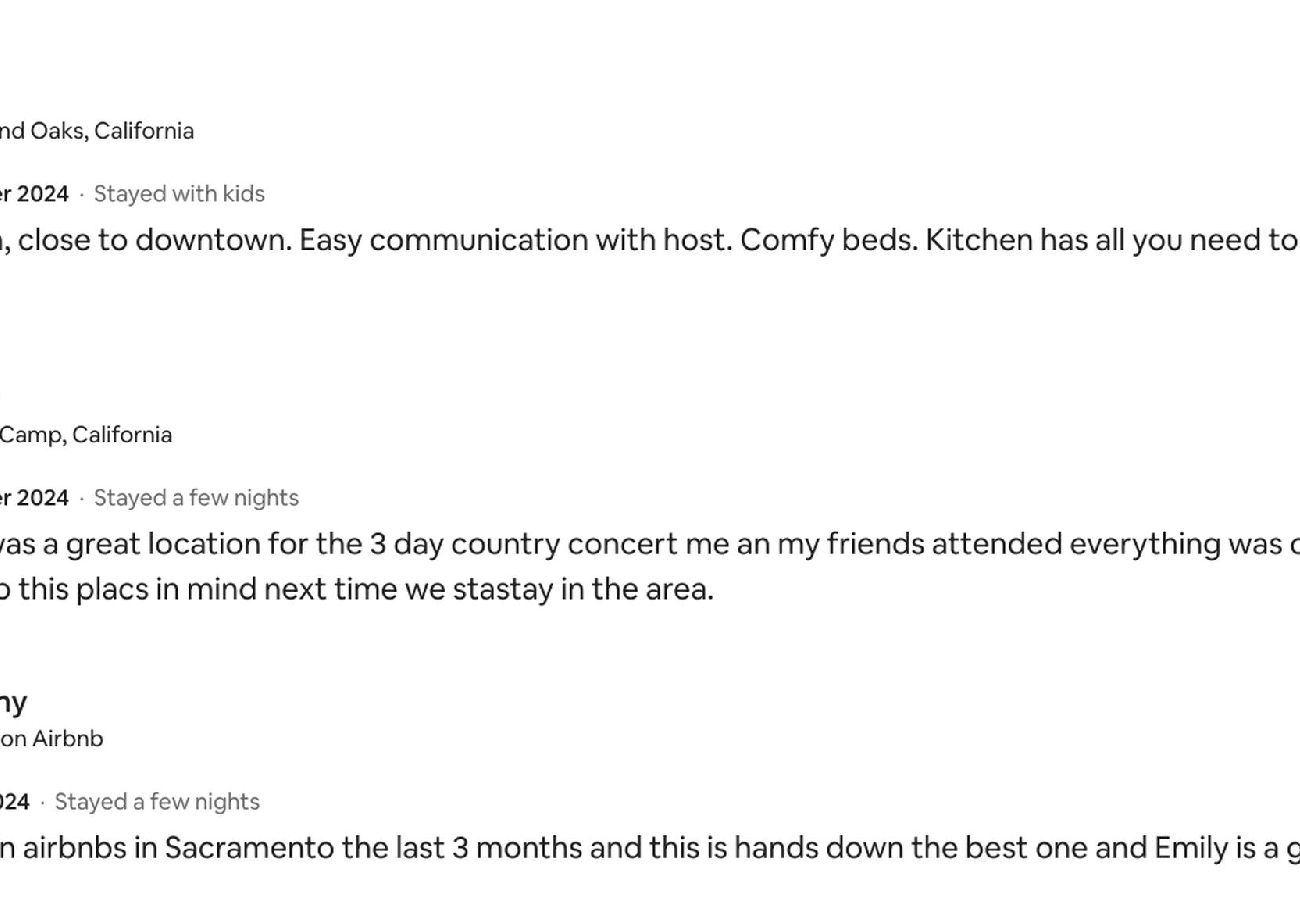1300x900 pixels.
Task: Select 'Stayed a few nights' above the Sacramento review
Action: (x=157, y=802)
